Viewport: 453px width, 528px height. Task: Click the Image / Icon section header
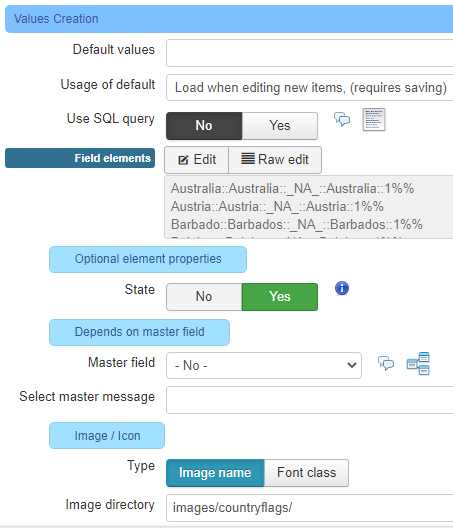[x=107, y=435]
